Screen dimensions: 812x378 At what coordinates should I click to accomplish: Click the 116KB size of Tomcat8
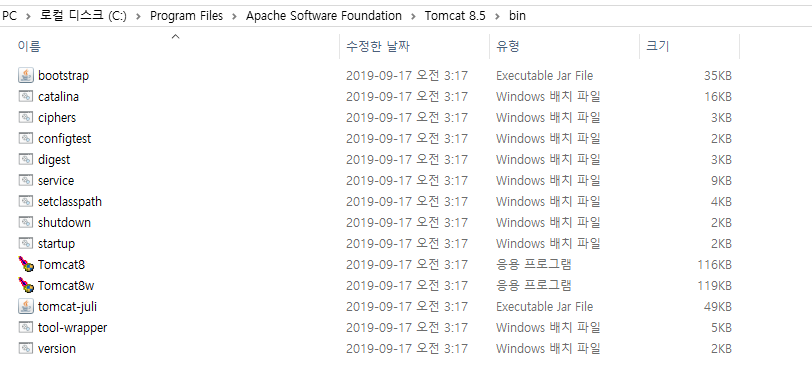pyautogui.click(x=714, y=264)
